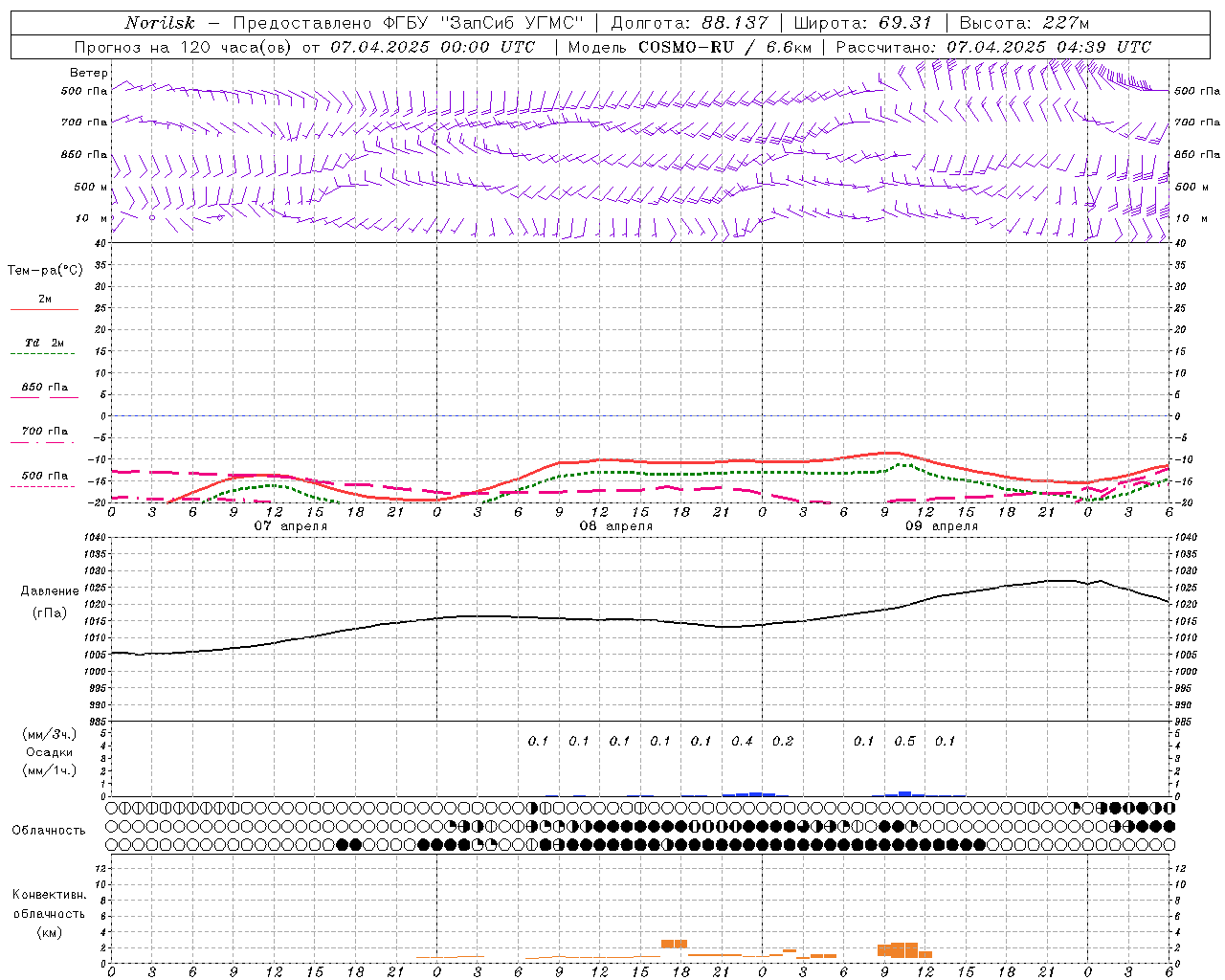Click the 07 апреля date label

pyautogui.click(x=290, y=526)
